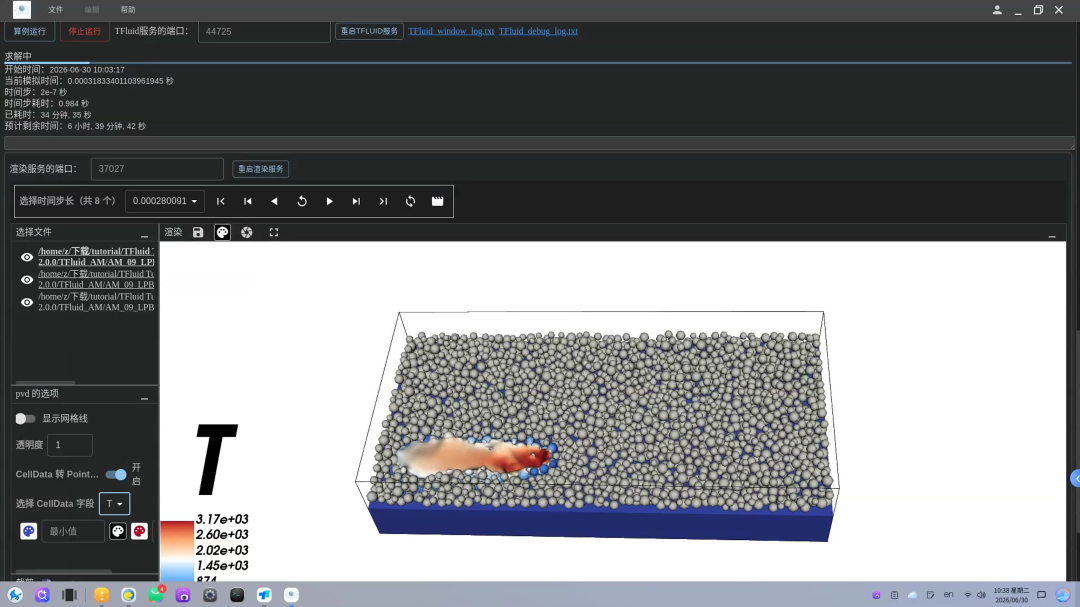Open 选择 CellData 字段 dropdown showing T
The height and width of the screenshot is (607, 1080).
[114, 504]
